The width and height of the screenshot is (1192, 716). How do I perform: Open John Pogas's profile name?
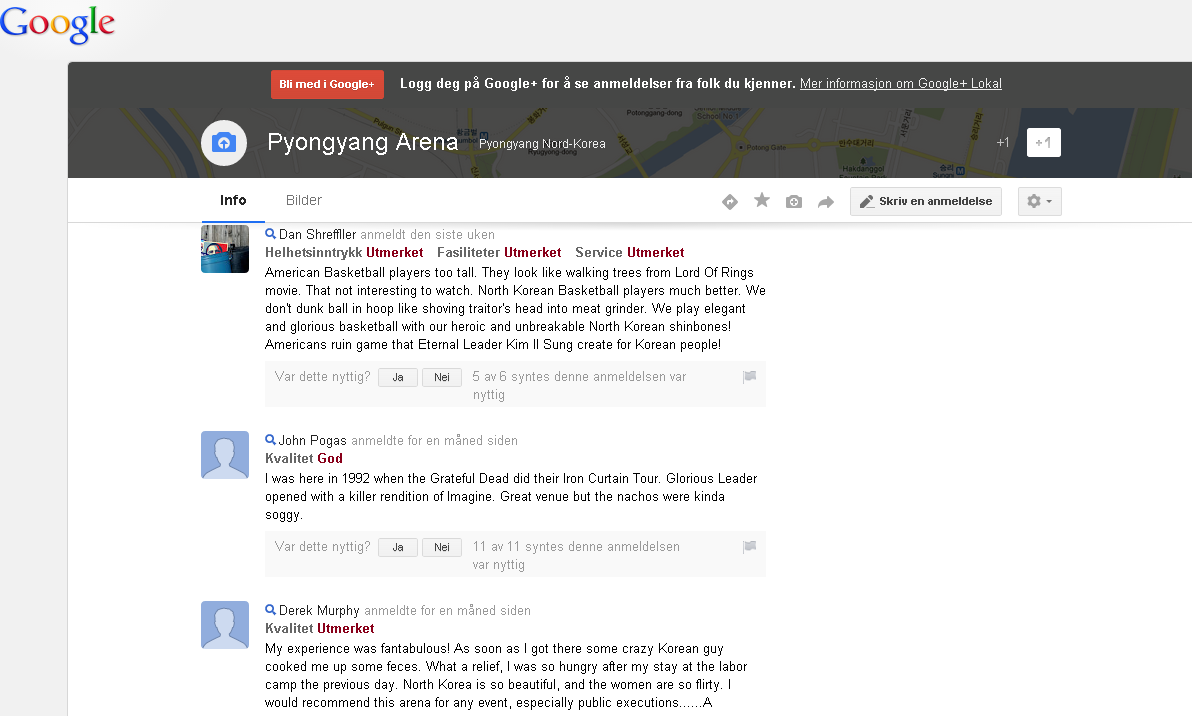pos(312,441)
